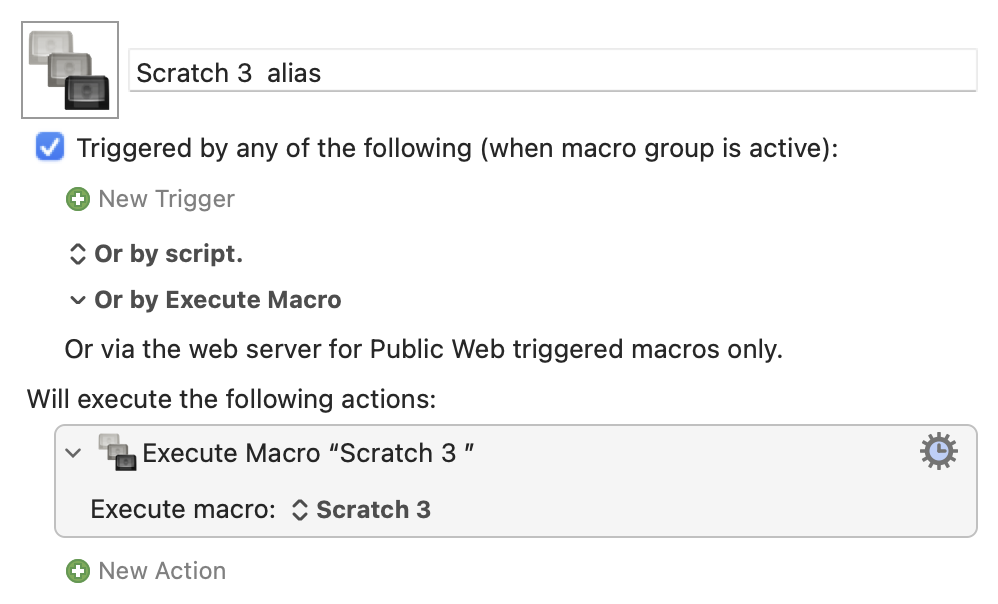Click the green New Trigger plus icon
Viewport: 998px width, 604px height.
point(78,199)
